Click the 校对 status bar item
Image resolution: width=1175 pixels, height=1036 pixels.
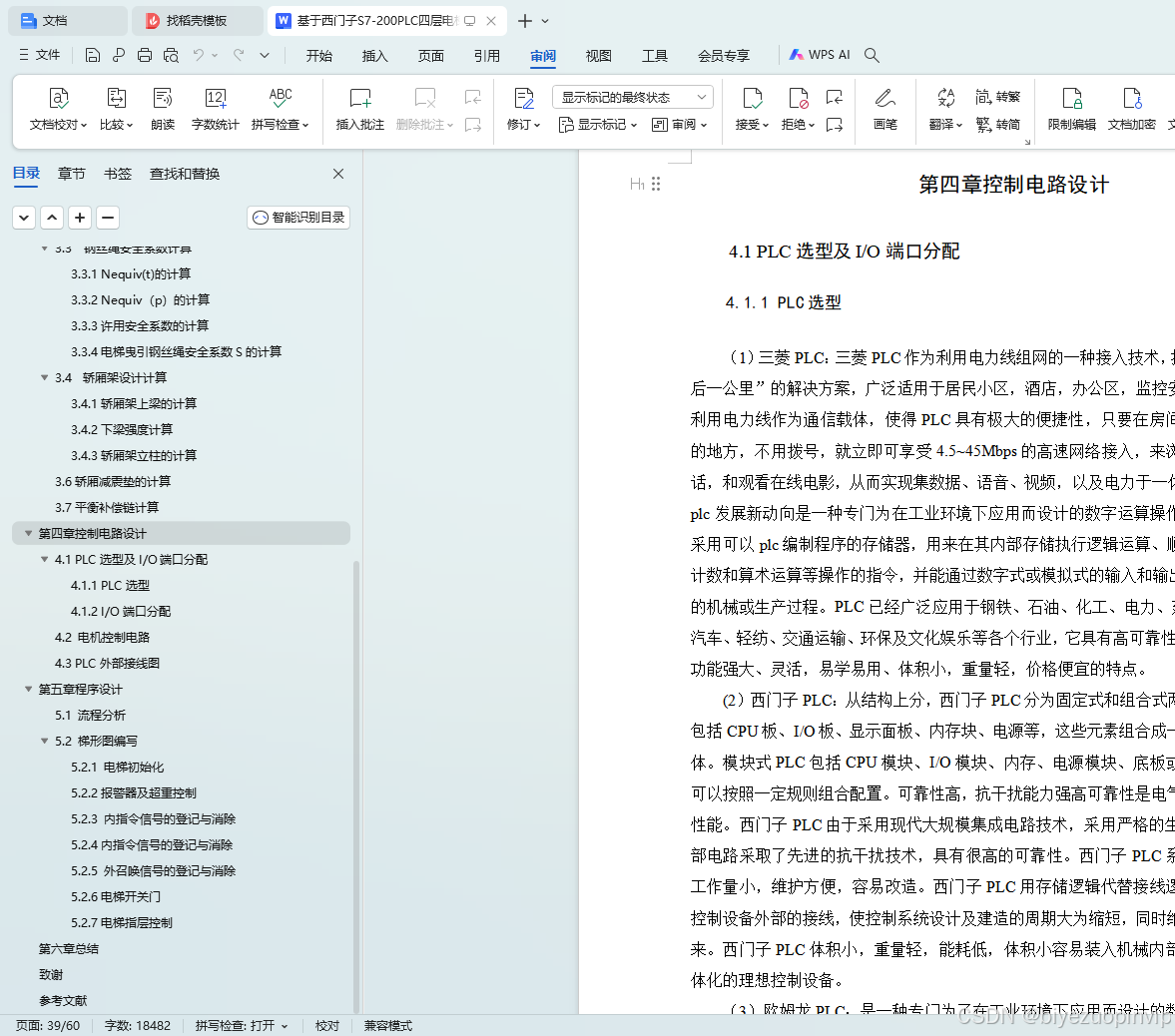pyautogui.click(x=326, y=1025)
